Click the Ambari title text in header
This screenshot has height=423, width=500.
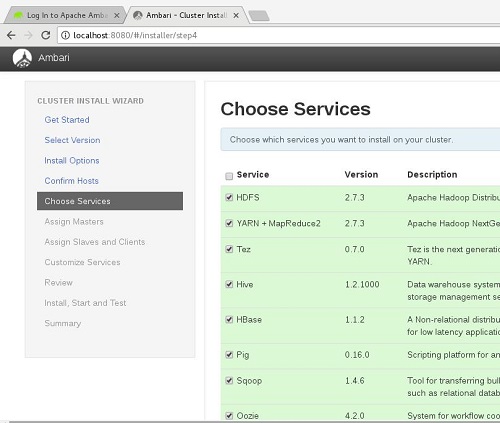(x=54, y=58)
